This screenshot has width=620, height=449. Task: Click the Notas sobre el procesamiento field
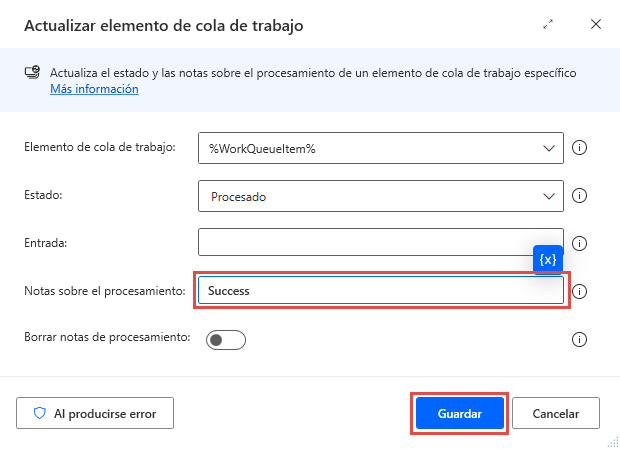380,291
